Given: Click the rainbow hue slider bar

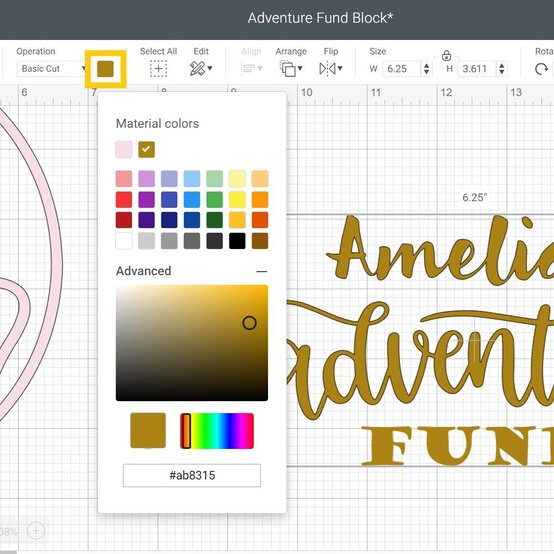Looking at the screenshot, I should (x=217, y=431).
